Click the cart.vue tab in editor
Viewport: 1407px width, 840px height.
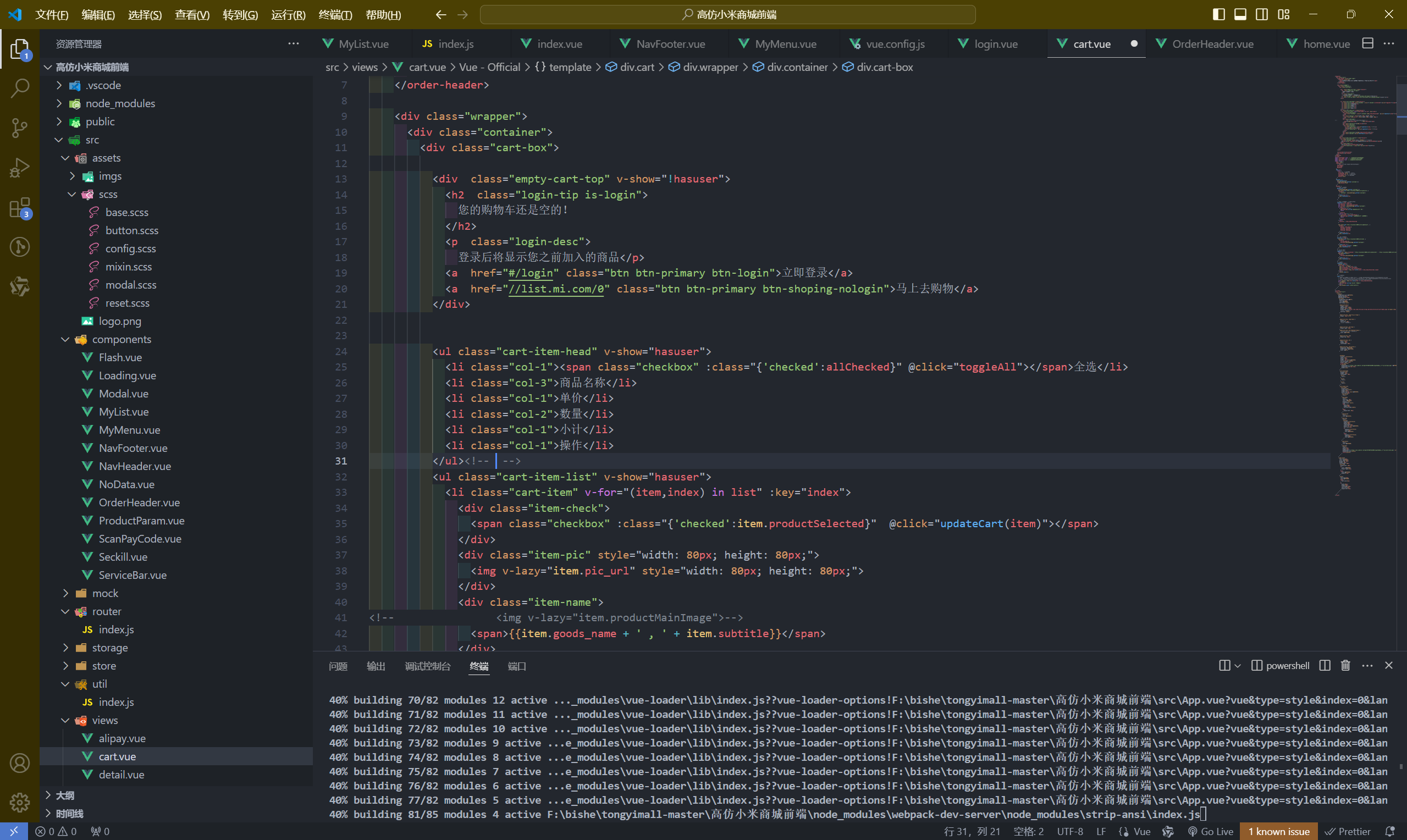[x=1090, y=43]
